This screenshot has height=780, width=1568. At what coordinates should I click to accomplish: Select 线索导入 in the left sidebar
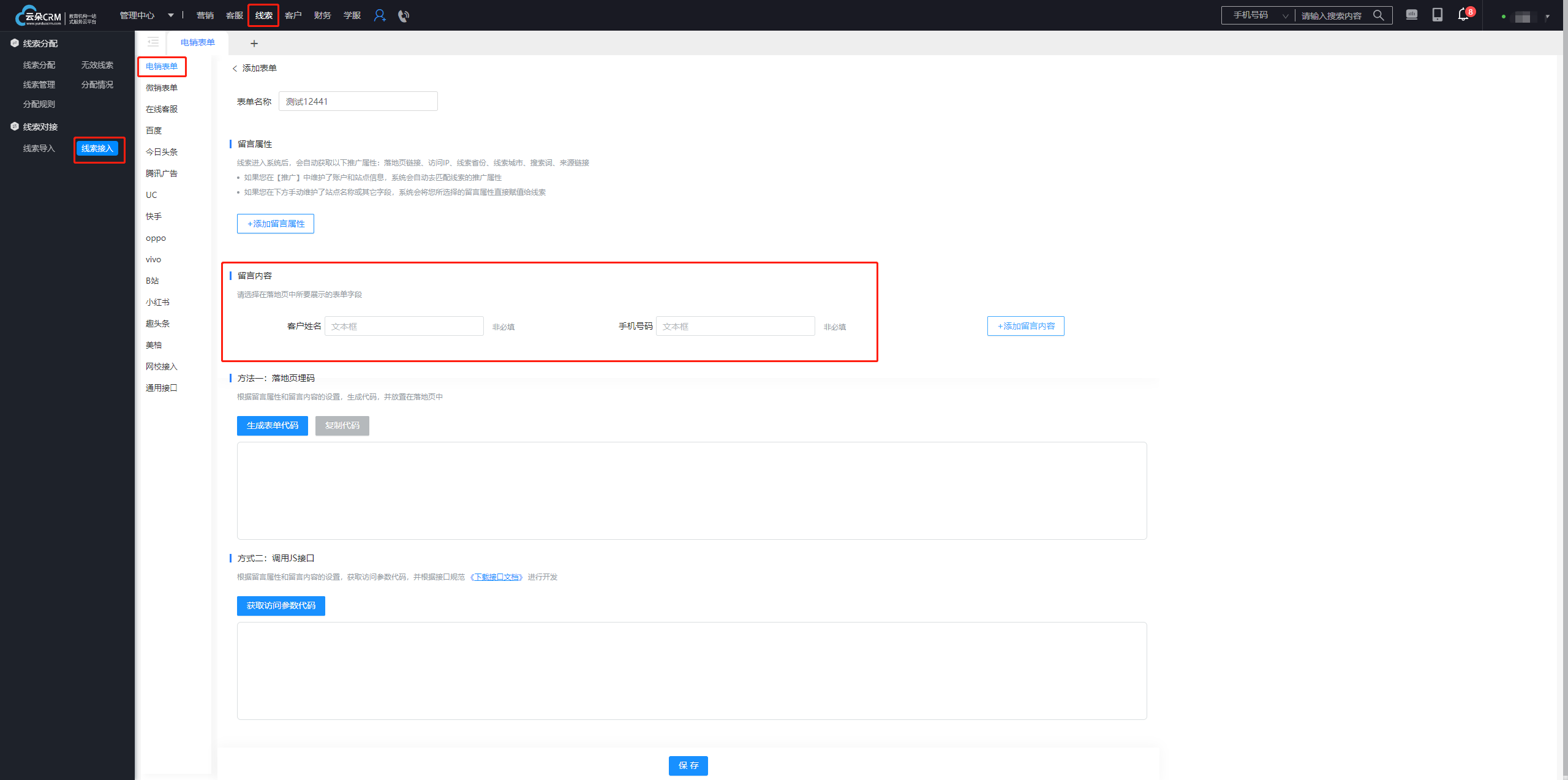(39, 148)
